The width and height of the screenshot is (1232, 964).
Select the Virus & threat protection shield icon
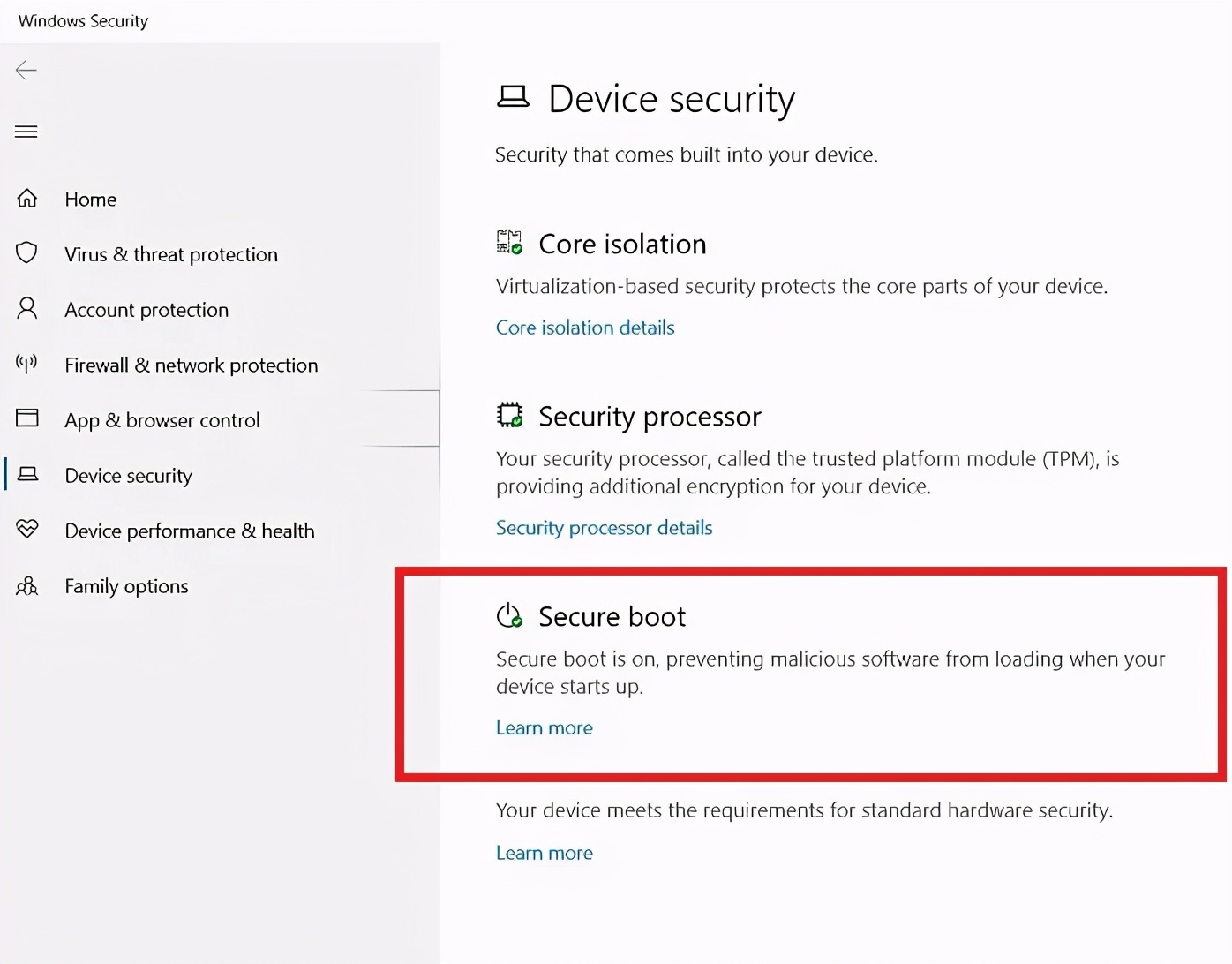point(26,254)
